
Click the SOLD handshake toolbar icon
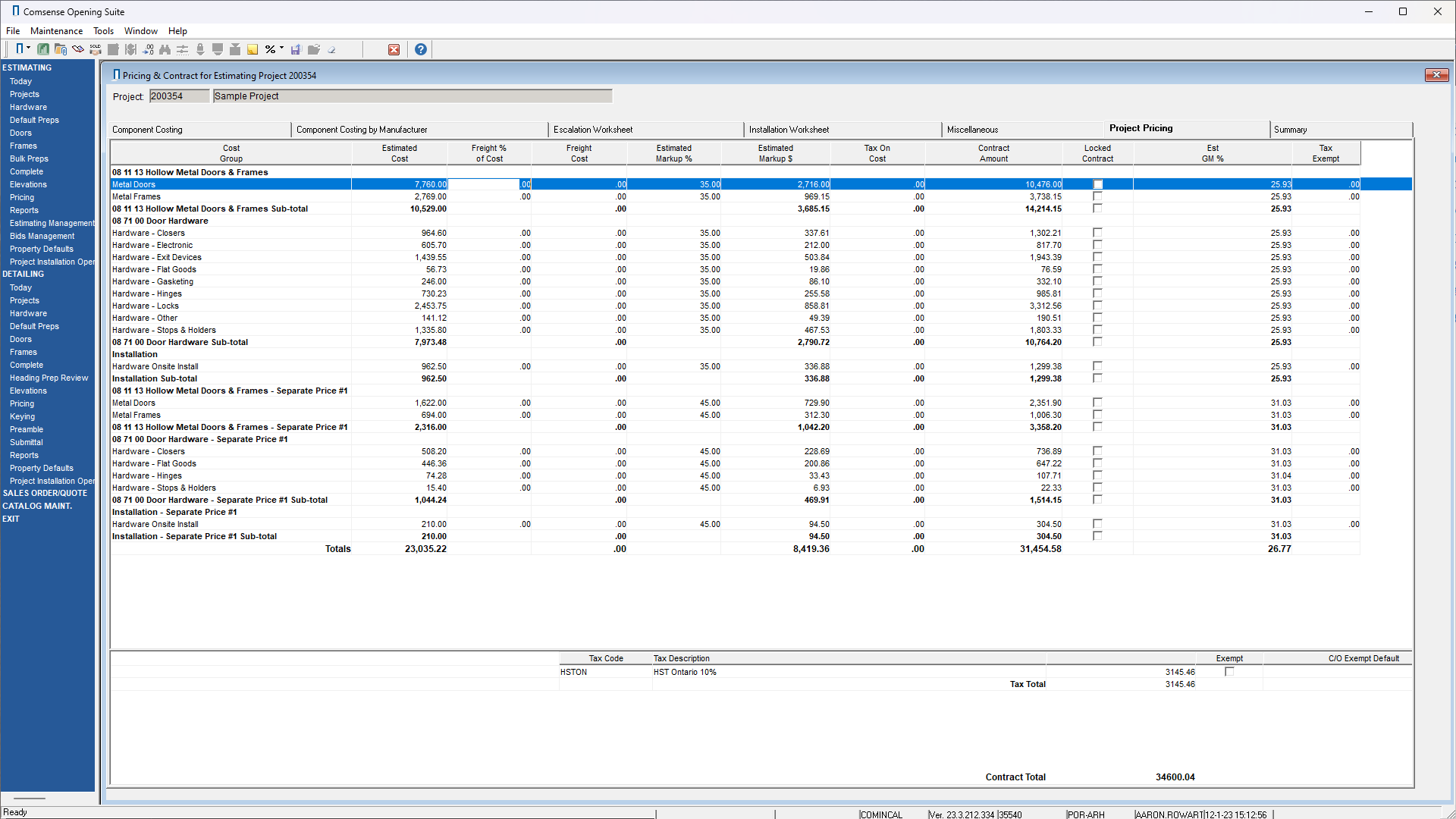(x=95, y=49)
